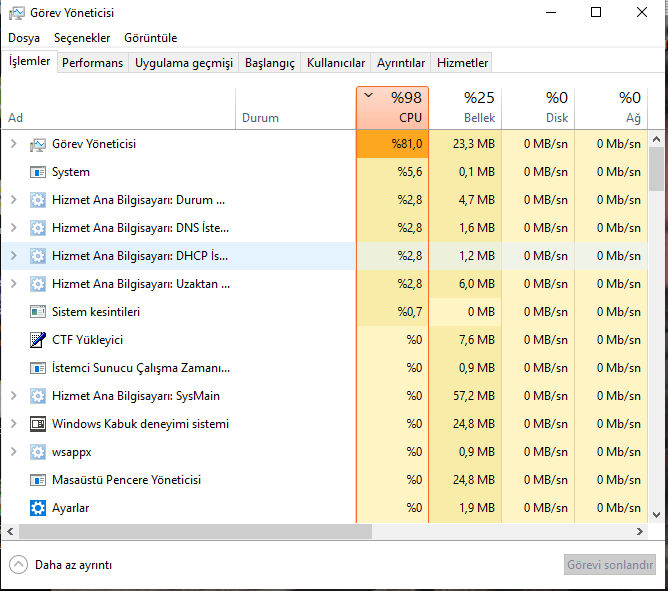This screenshot has height=591, width=668.
Task: Expand the Görev Yöneticisi process row
Action: click(x=13, y=144)
